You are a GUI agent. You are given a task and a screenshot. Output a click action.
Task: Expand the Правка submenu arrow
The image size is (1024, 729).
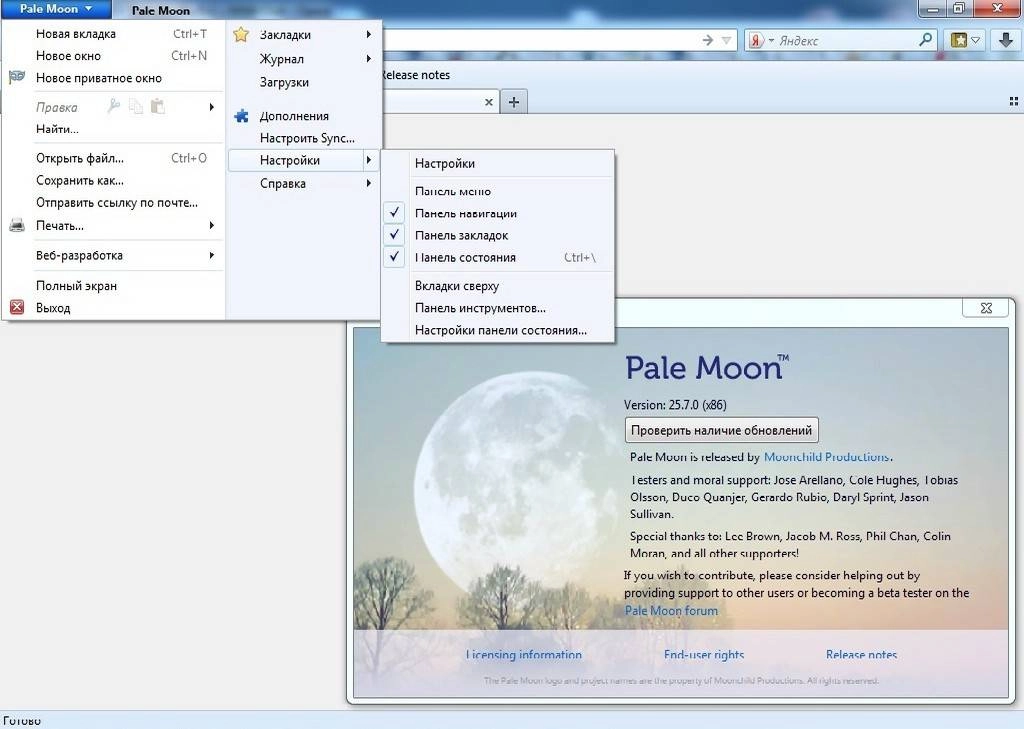click(x=212, y=106)
